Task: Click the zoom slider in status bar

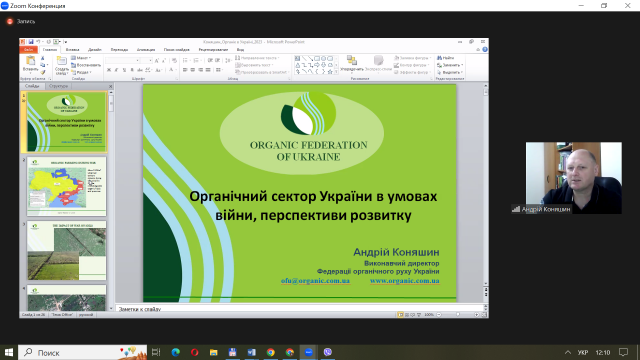Action: point(458,315)
